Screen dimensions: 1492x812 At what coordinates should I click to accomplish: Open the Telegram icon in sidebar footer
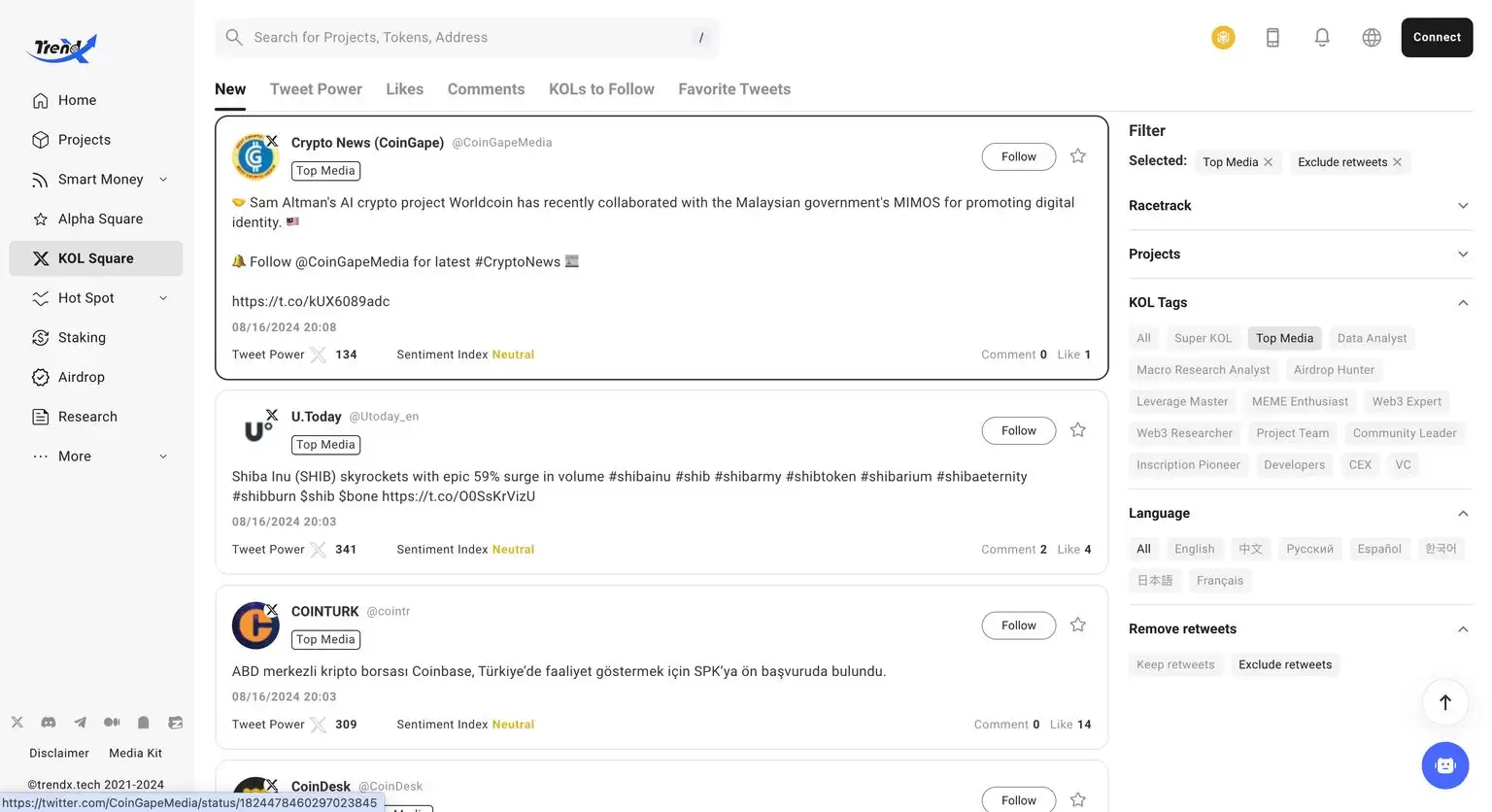pos(81,723)
